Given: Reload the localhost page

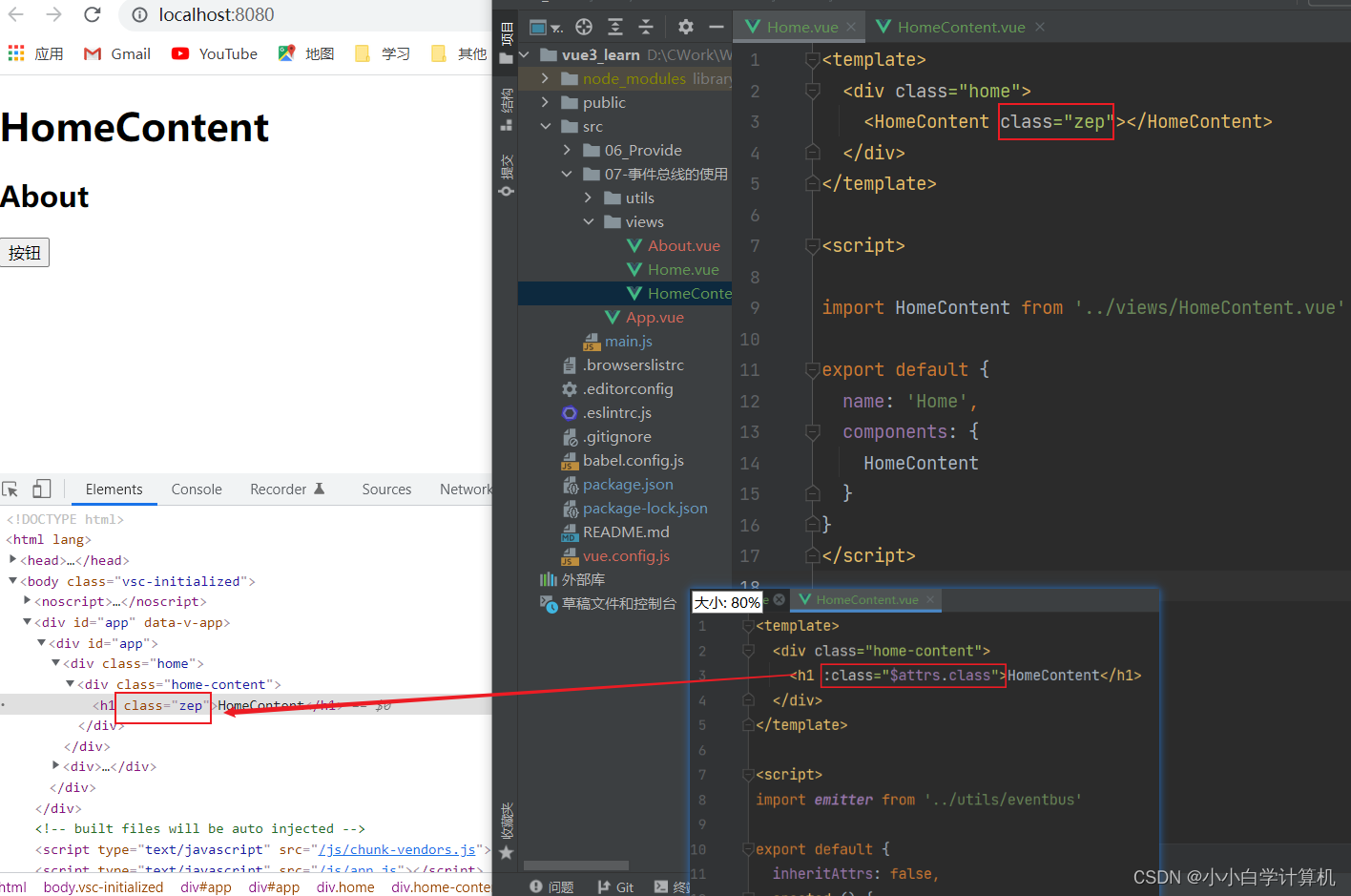Looking at the screenshot, I should click(x=92, y=14).
